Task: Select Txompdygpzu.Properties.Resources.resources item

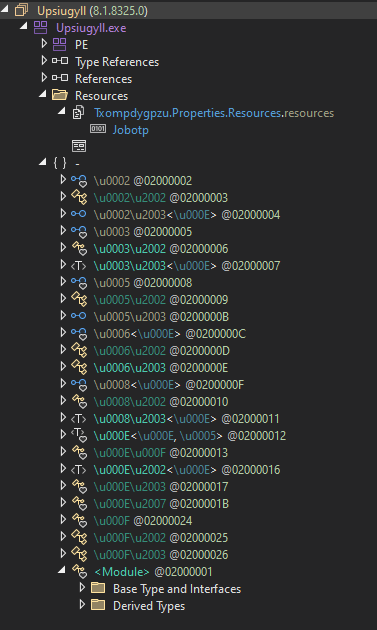Action: [214, 113]
